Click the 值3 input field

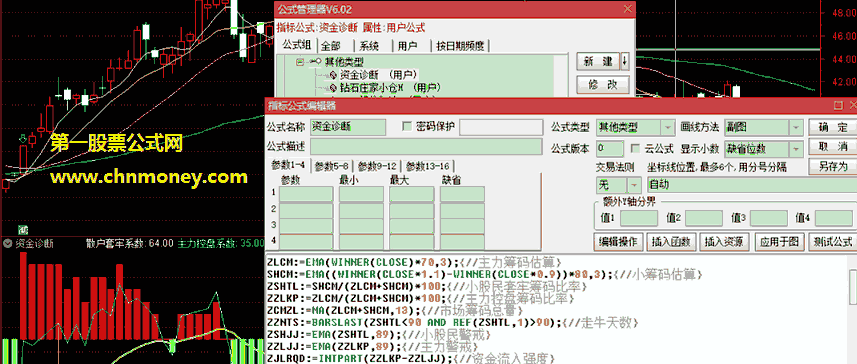pyautogui.click(x=768, y=218)
